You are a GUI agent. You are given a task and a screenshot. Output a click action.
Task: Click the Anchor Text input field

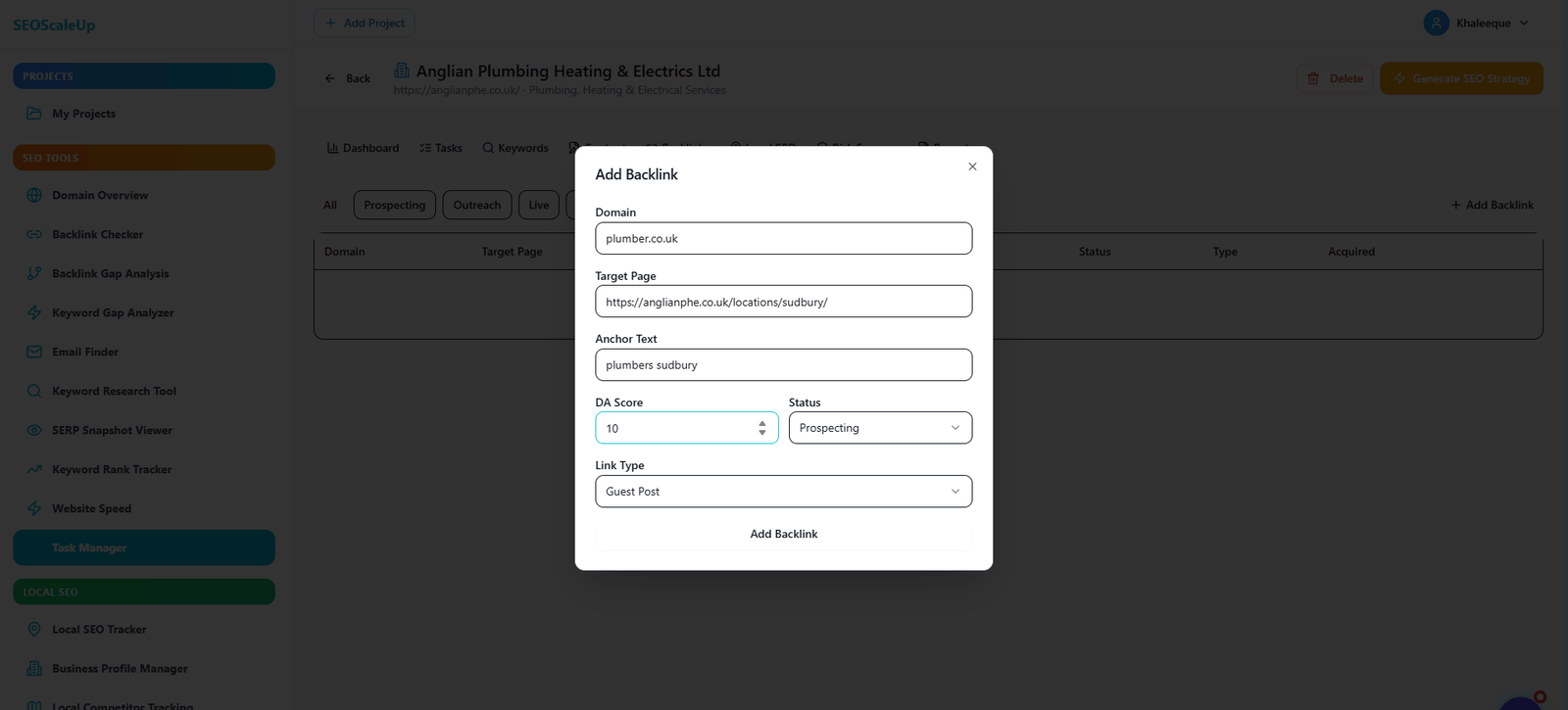pos(783,364)
